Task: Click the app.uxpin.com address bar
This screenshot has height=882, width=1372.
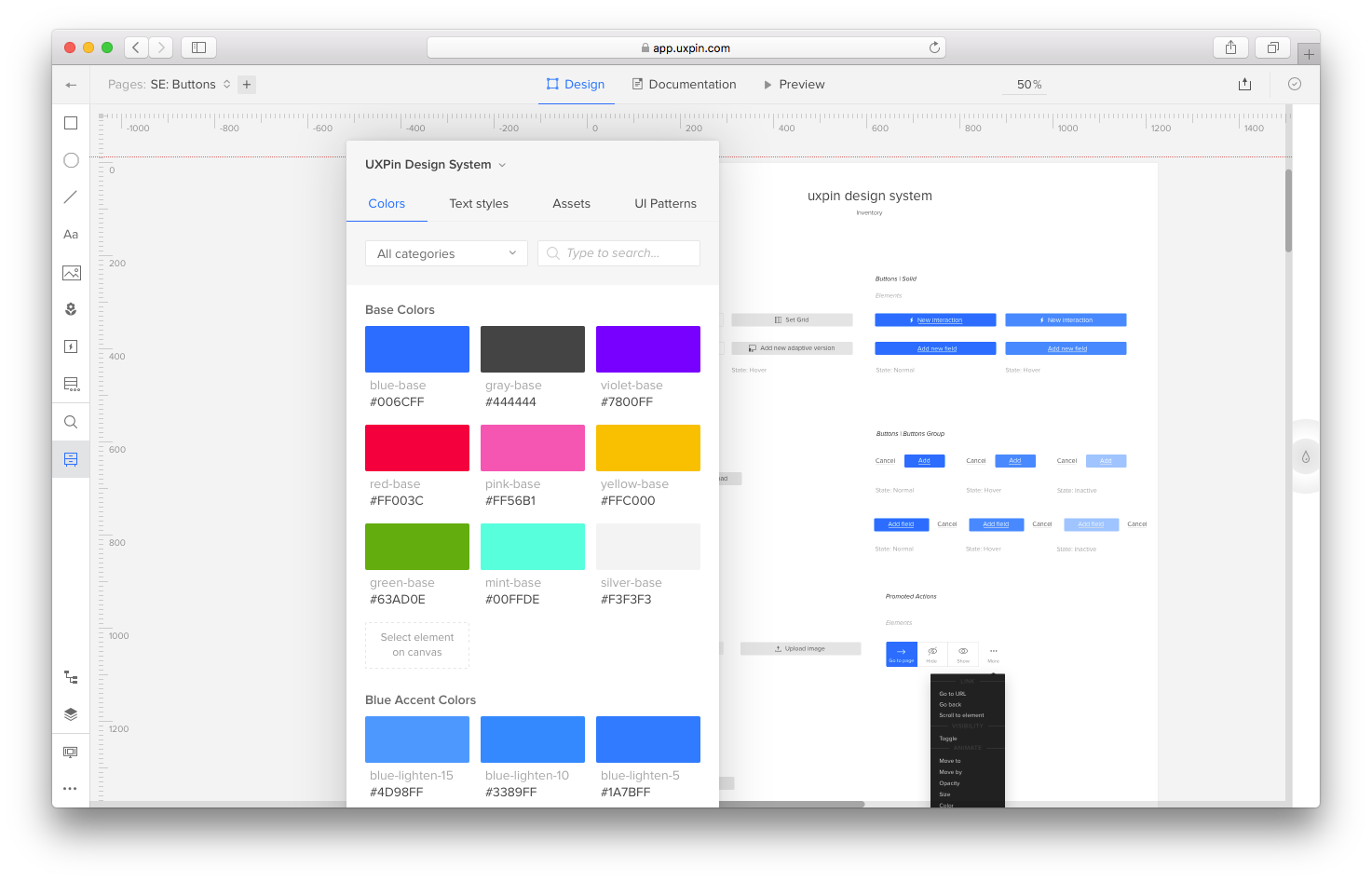Action: click(686, 47)
